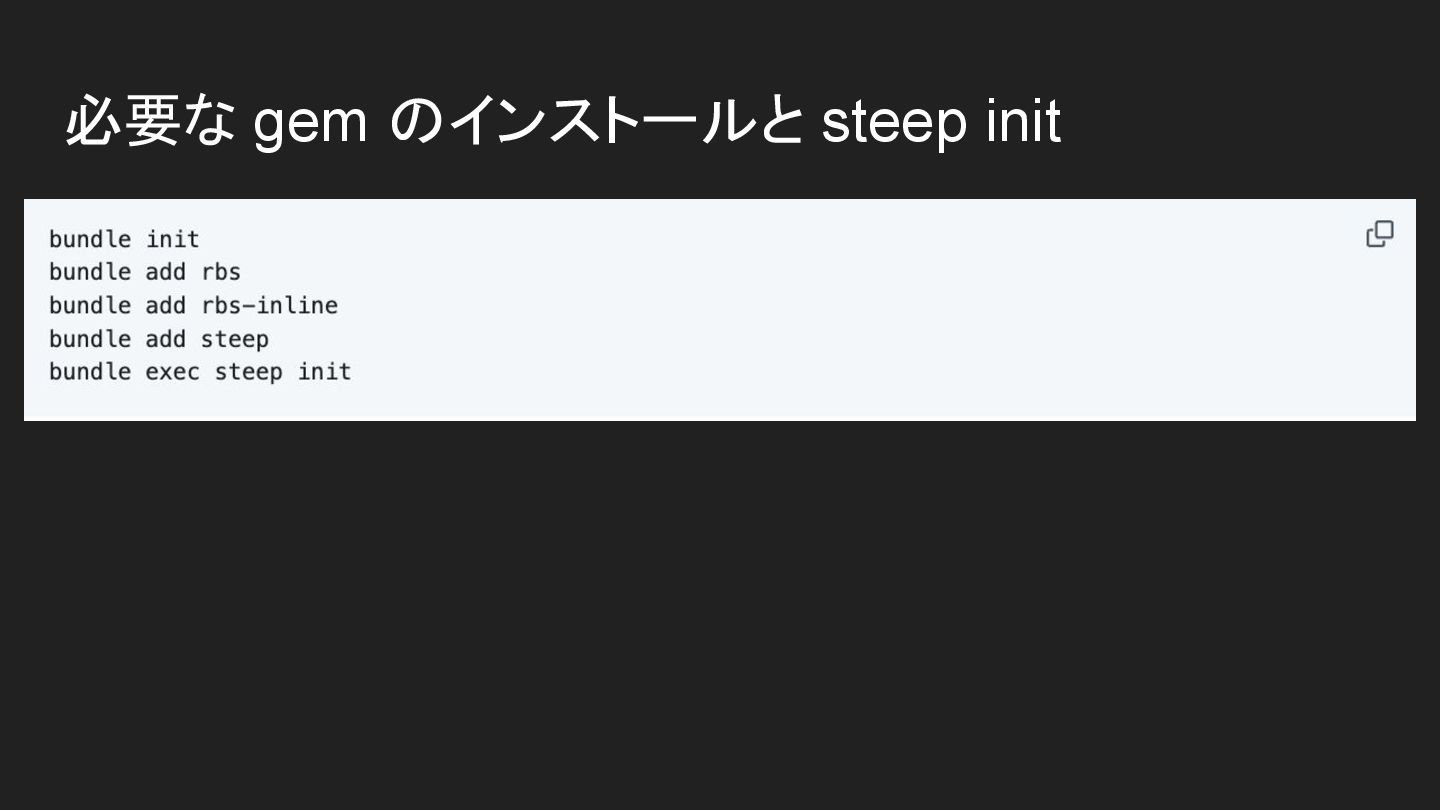
Task: Click "add" in the second code line
Action: coord(165,272)
